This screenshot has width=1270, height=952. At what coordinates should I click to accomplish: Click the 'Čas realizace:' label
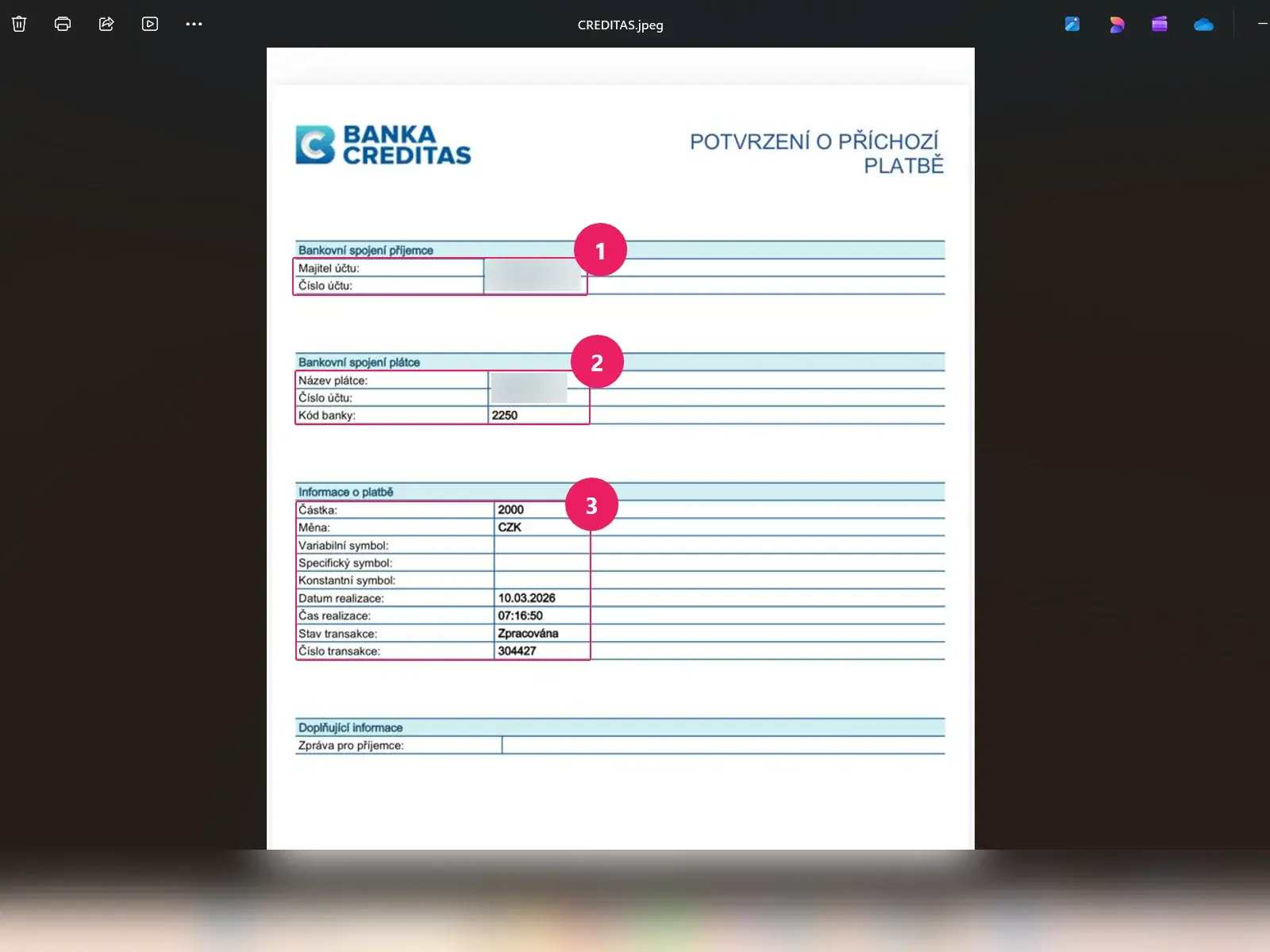tap(334, 616)
